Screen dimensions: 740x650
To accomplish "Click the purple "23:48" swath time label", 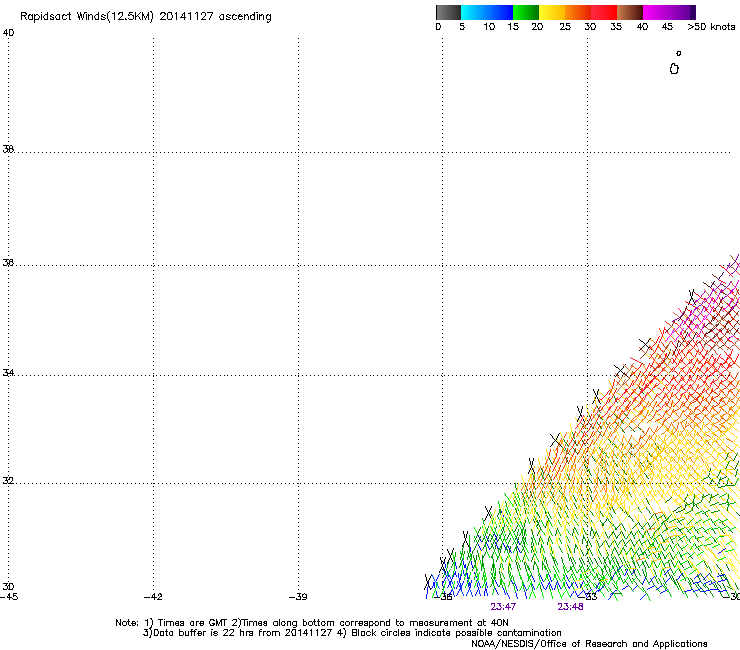I will (570, 607).
